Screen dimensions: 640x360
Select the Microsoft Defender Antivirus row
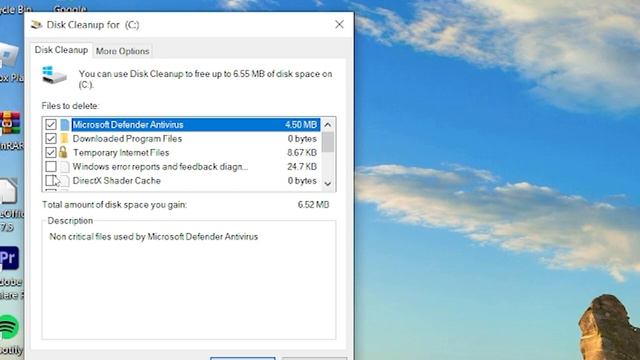click(x=181, y=124)
